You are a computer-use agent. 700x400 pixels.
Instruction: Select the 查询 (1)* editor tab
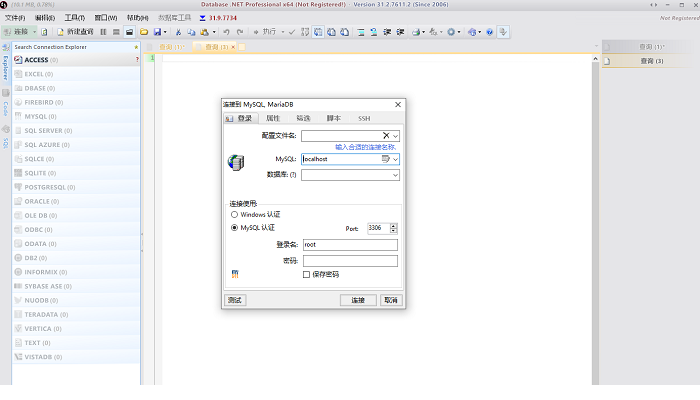tap(172, 47)
